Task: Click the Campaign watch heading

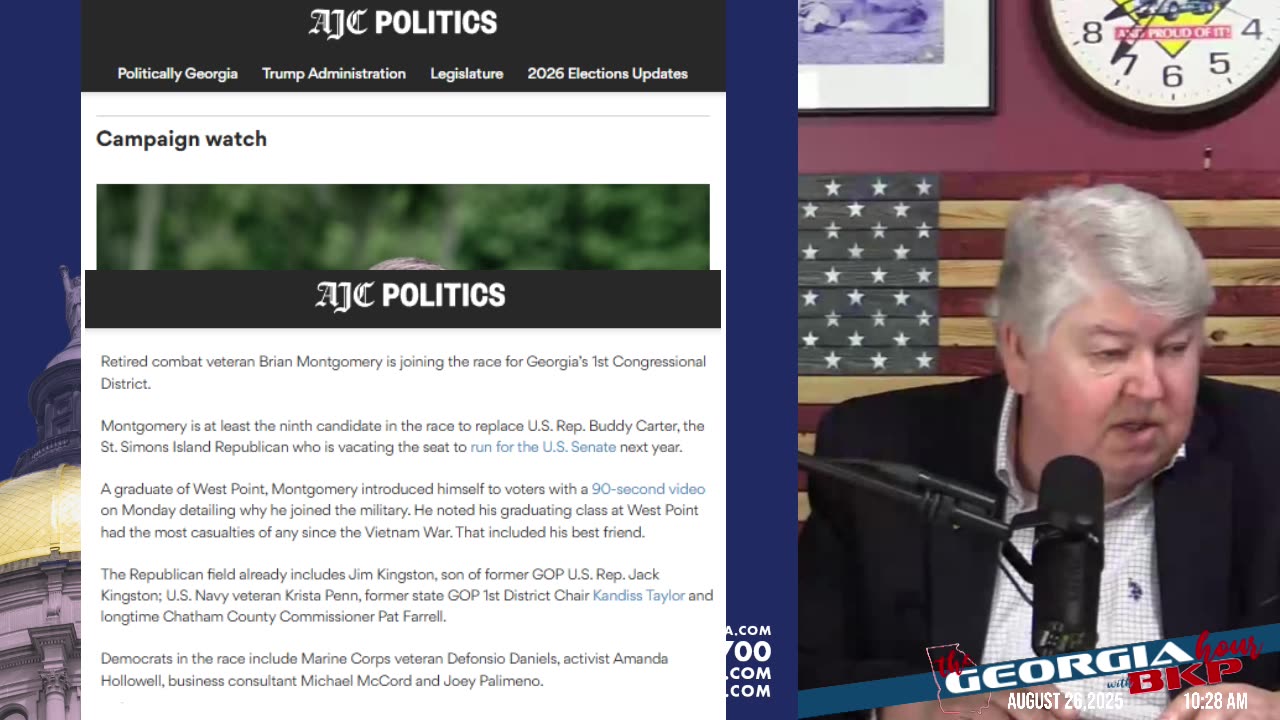Action: click(181, 139)
